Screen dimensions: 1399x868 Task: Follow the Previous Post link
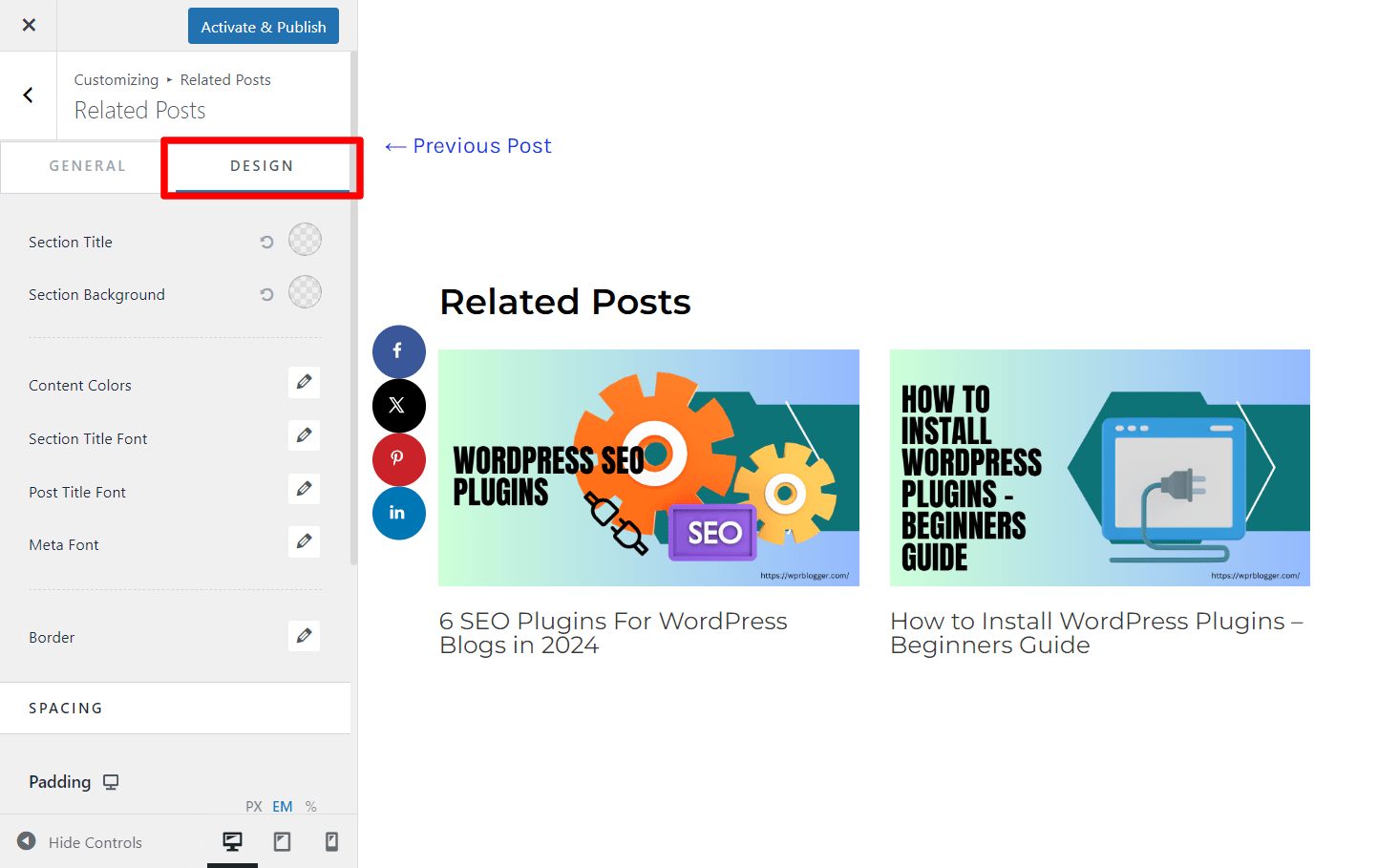[468, 145]
